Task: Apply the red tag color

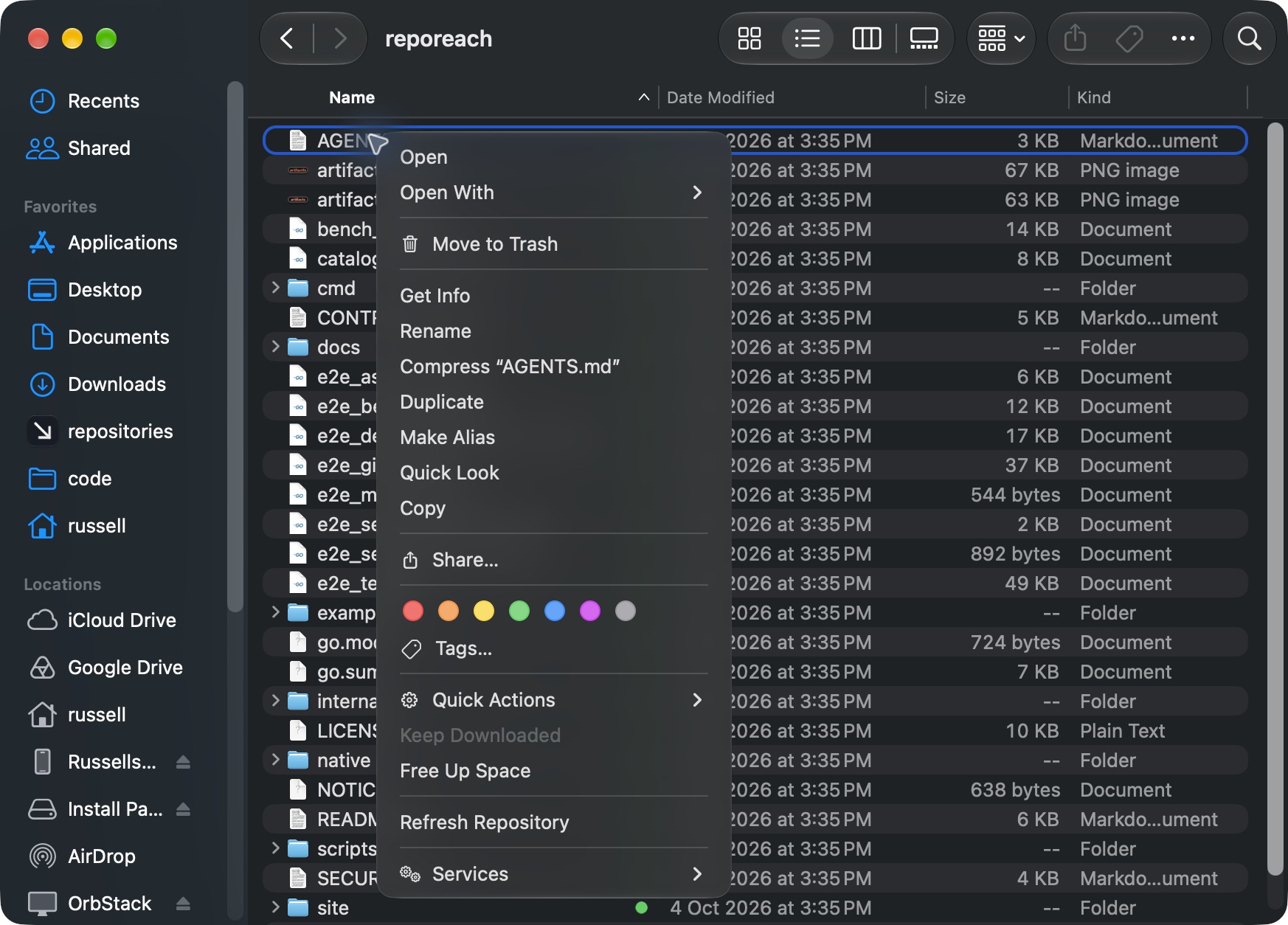Action: click(413, 611)
